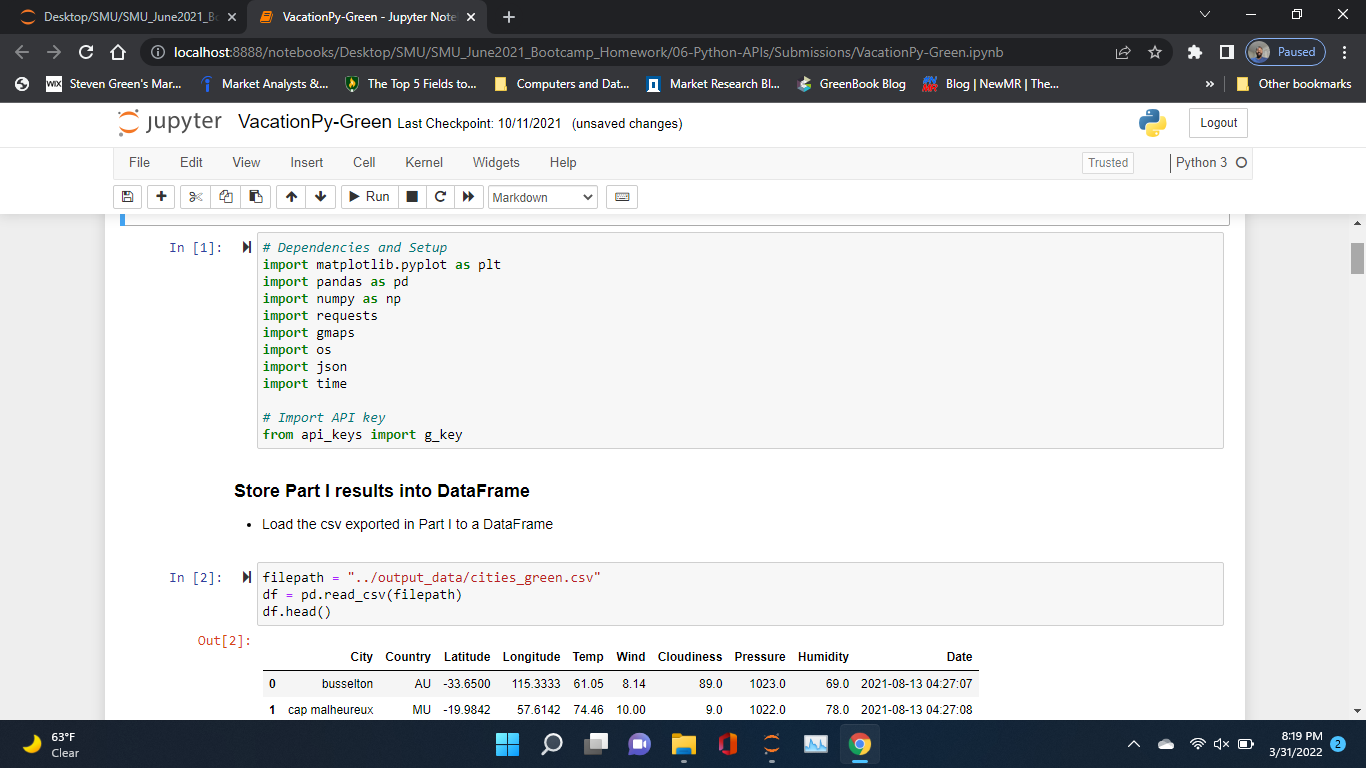
Task: Share this page from the address bar
Action: tap(1123, 52)
